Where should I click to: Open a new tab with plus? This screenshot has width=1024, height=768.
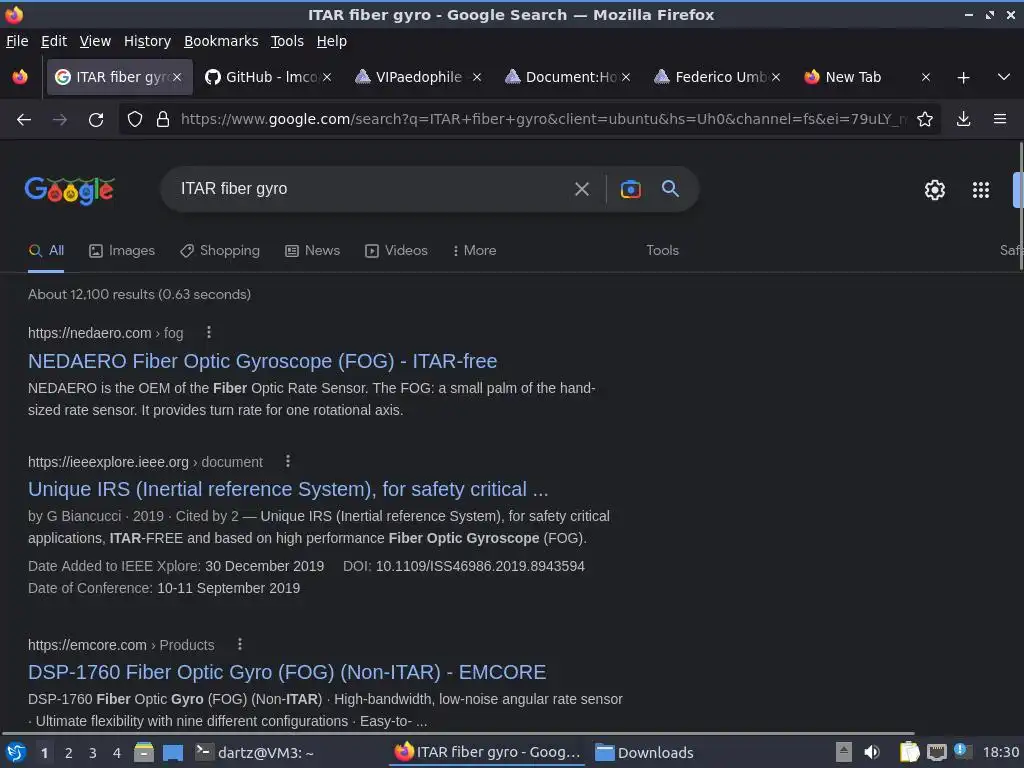[x=963, y=78]
